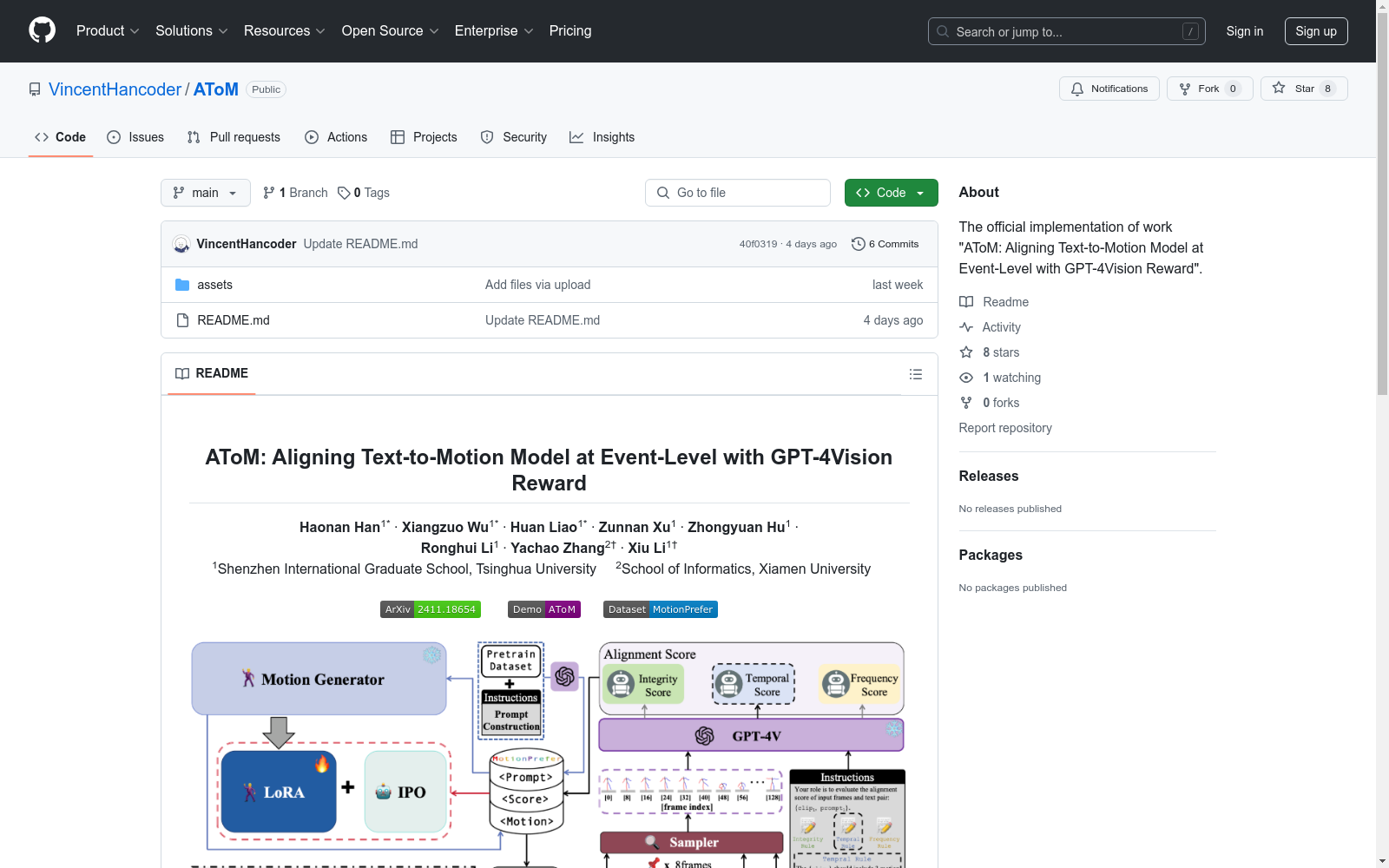Click the Sign up button
The image size is (1389, 868).
1316,31
